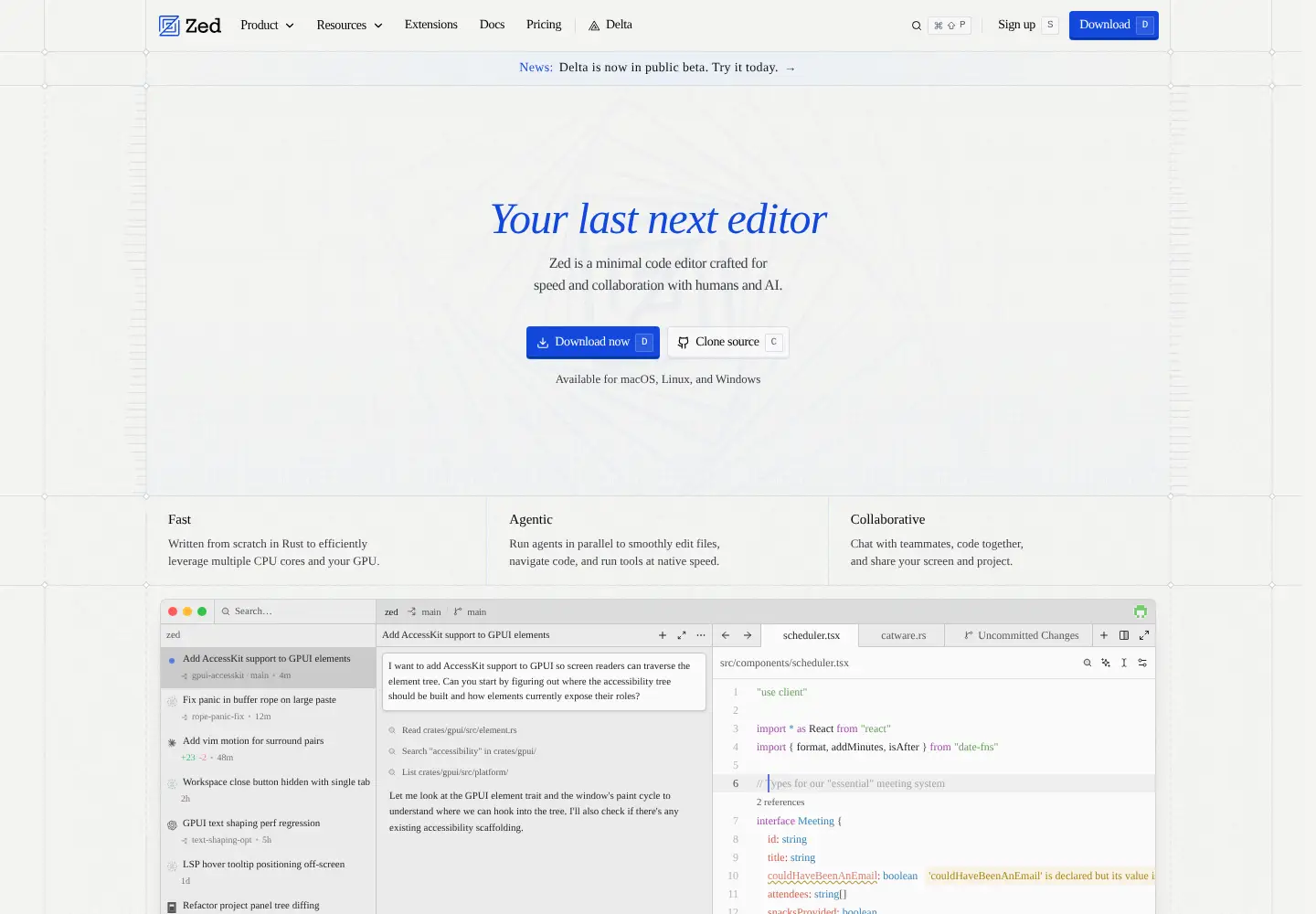This screenshot has width=1316, height=914.
Task: Open the Delta public beta news link
Action: (x=657, y=68)
